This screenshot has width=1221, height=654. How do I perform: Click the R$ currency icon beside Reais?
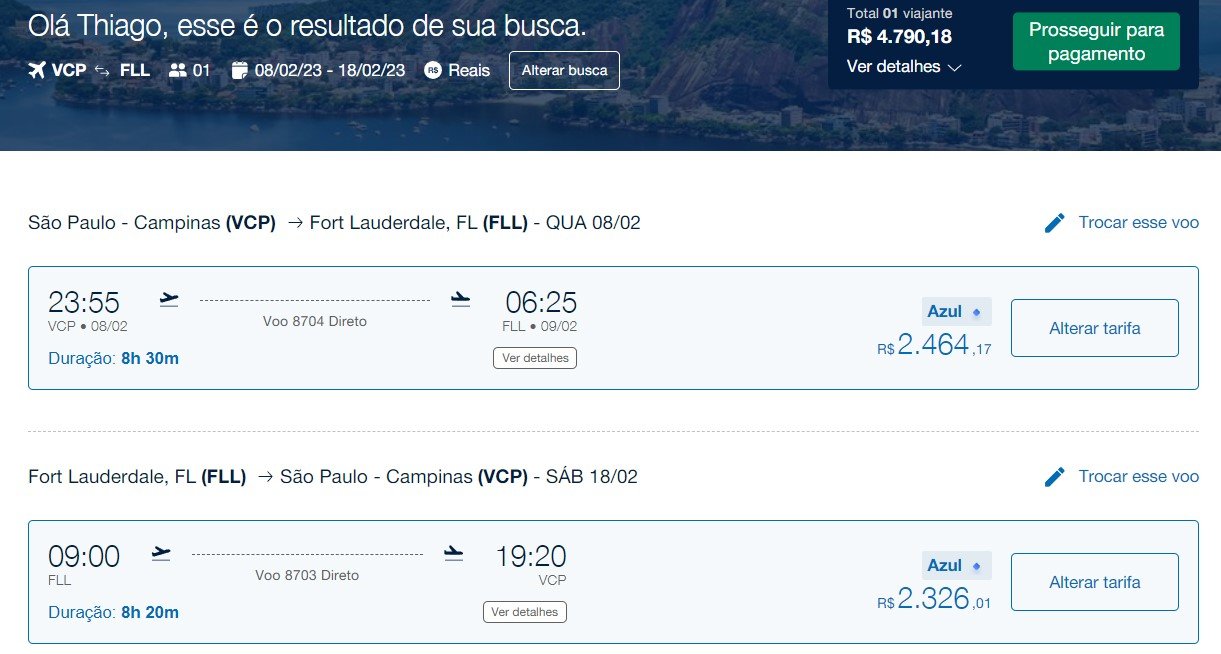pyautogui.click(x=433, y=71)
